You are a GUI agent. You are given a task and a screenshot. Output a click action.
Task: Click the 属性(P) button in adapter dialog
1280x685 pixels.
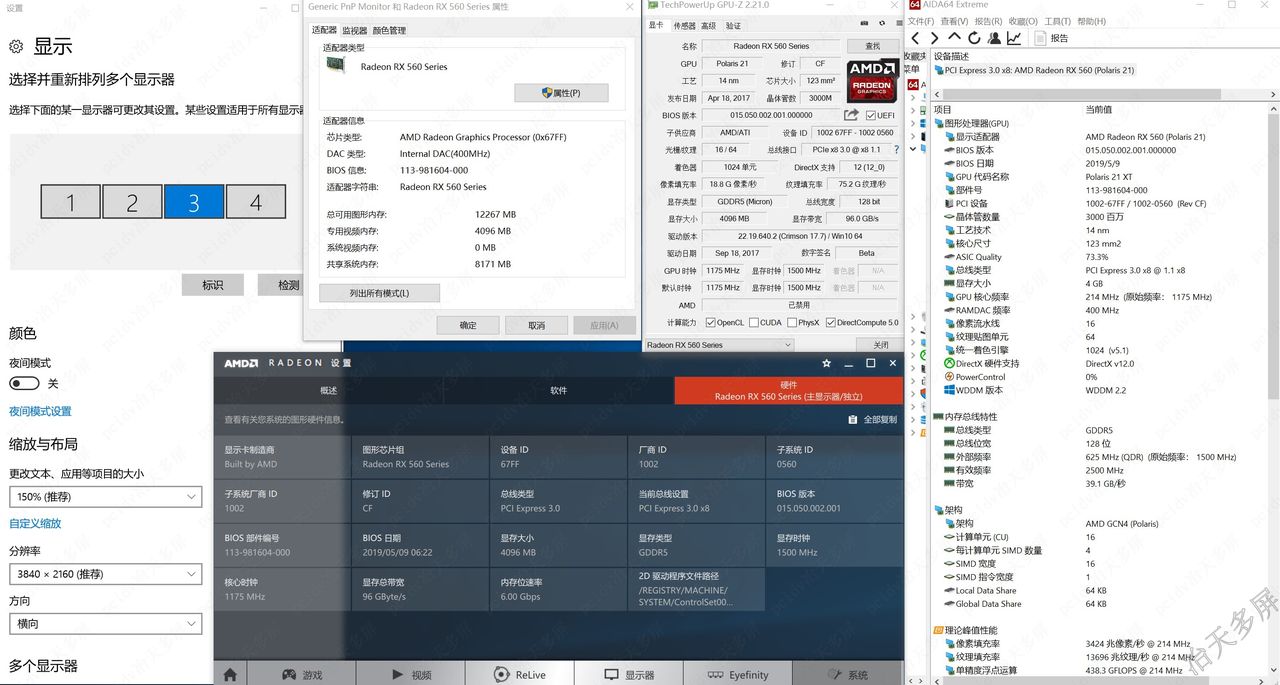point(561,92)
